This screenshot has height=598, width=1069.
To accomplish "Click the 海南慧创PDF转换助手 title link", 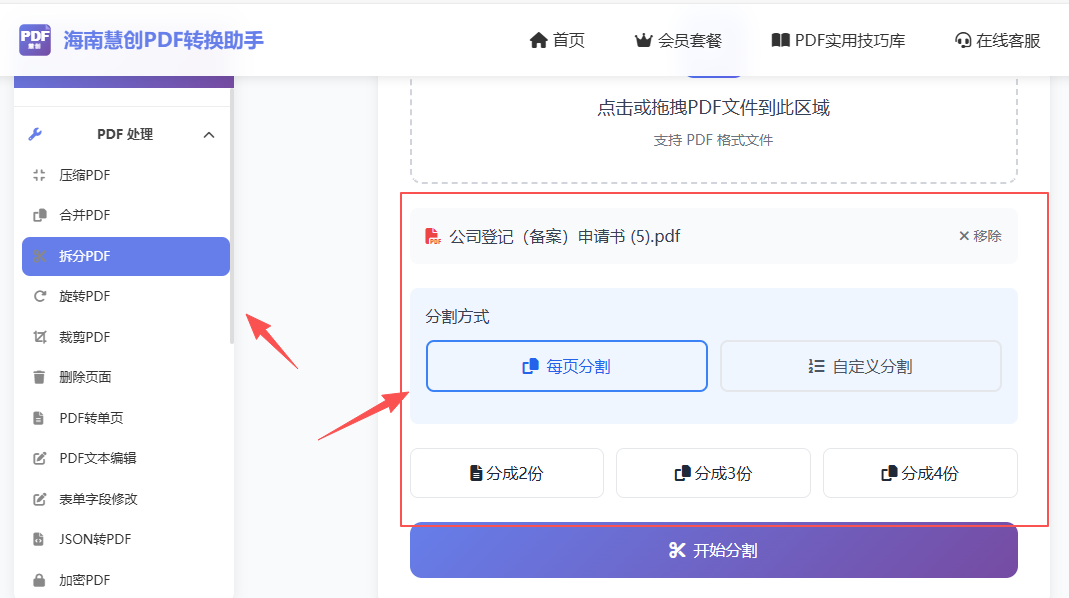I will [164, 40].
